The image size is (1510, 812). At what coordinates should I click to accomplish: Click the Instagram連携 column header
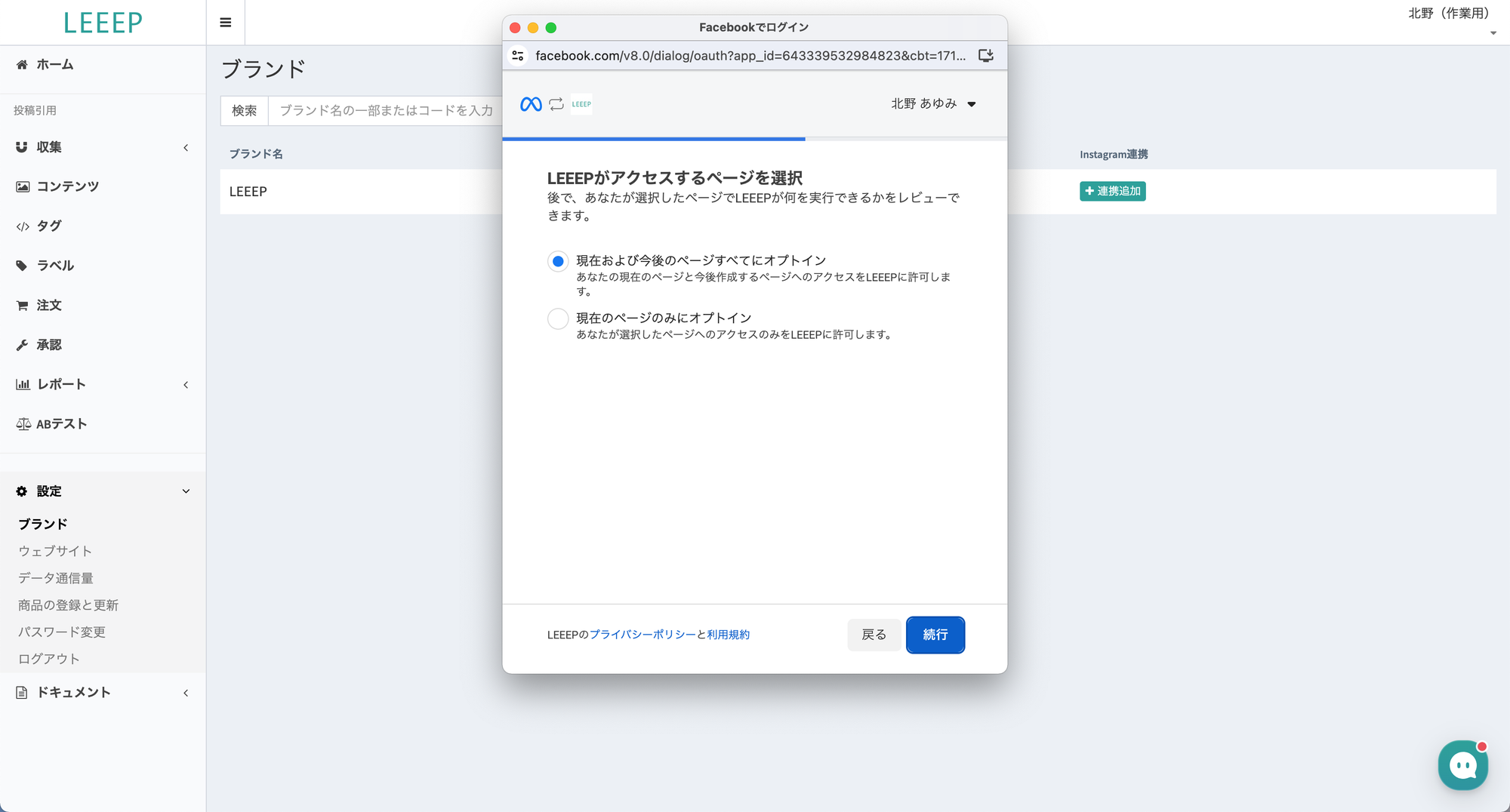1114,154
